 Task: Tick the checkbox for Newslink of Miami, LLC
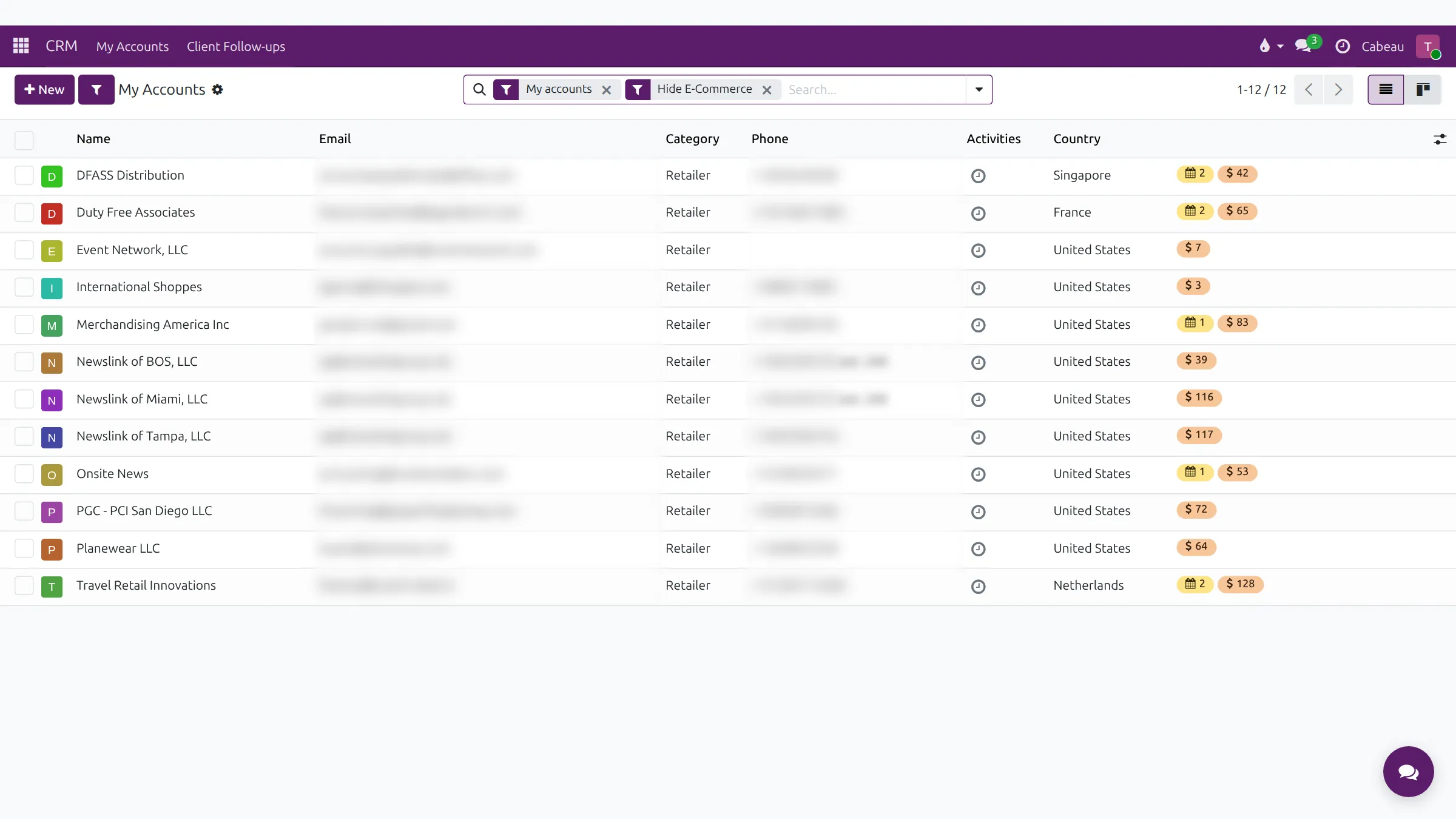click(24, 399)
